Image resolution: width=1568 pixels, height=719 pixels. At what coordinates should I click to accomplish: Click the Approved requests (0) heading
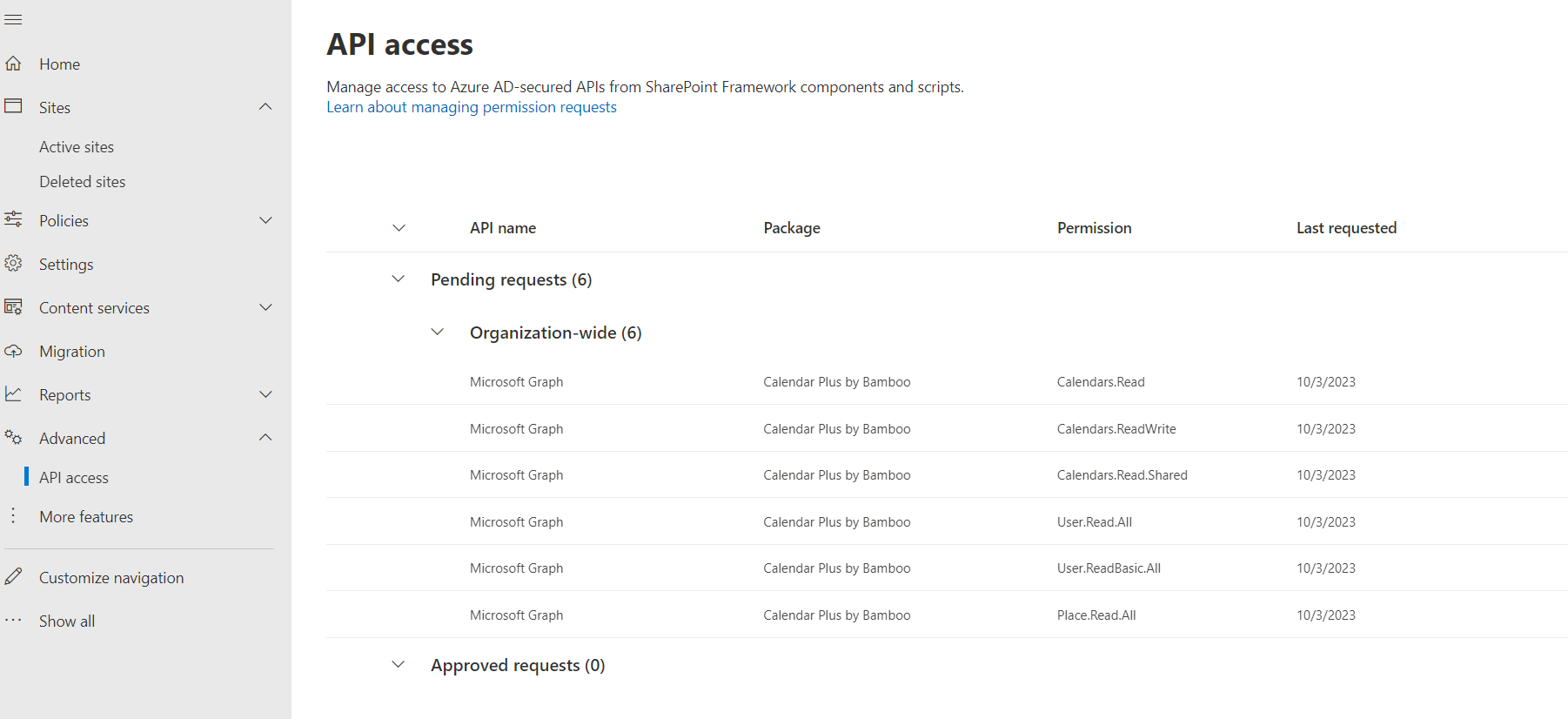(518, 665)
